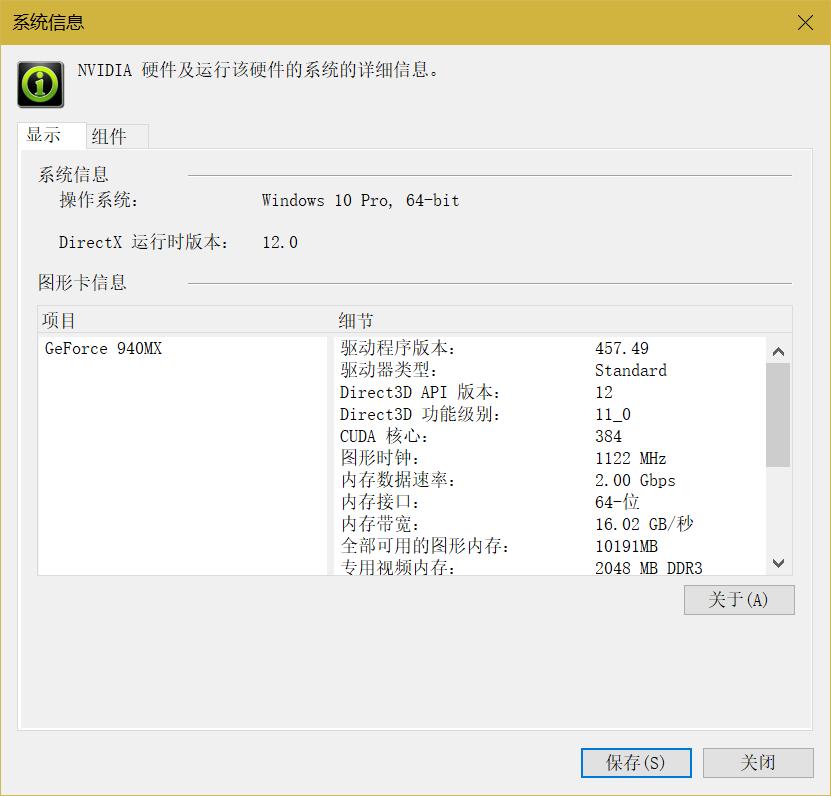Click the NVIDIA green info icon
Screen dimensions: 831x796
click(x=41, y=84)
